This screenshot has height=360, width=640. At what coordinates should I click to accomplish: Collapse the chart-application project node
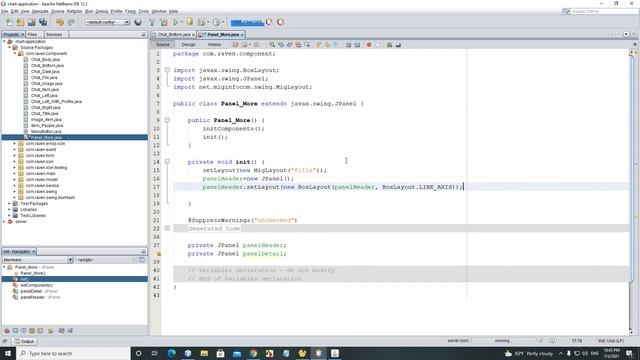[x=4, y=42]
